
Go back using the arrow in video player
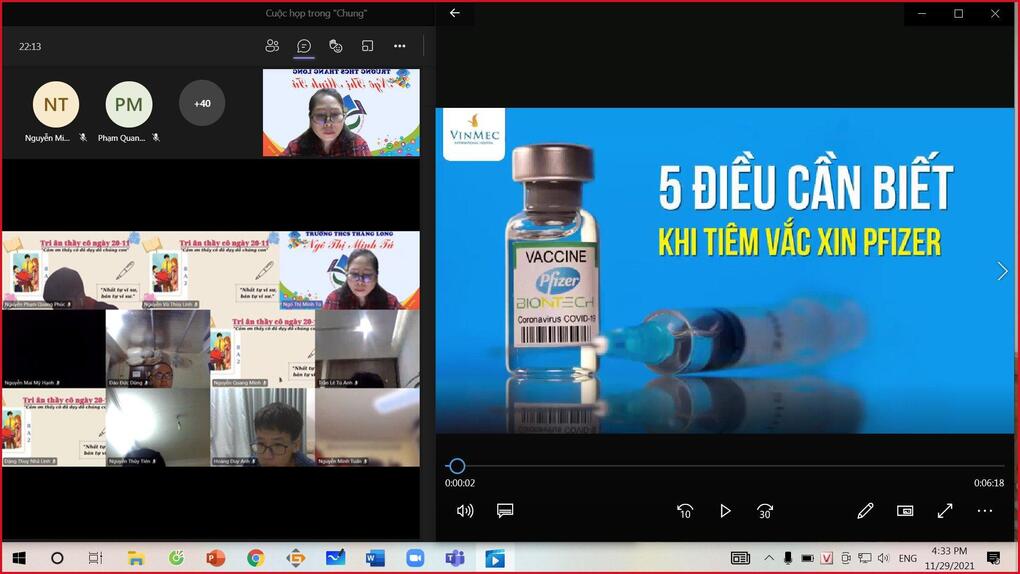[455, 13]
